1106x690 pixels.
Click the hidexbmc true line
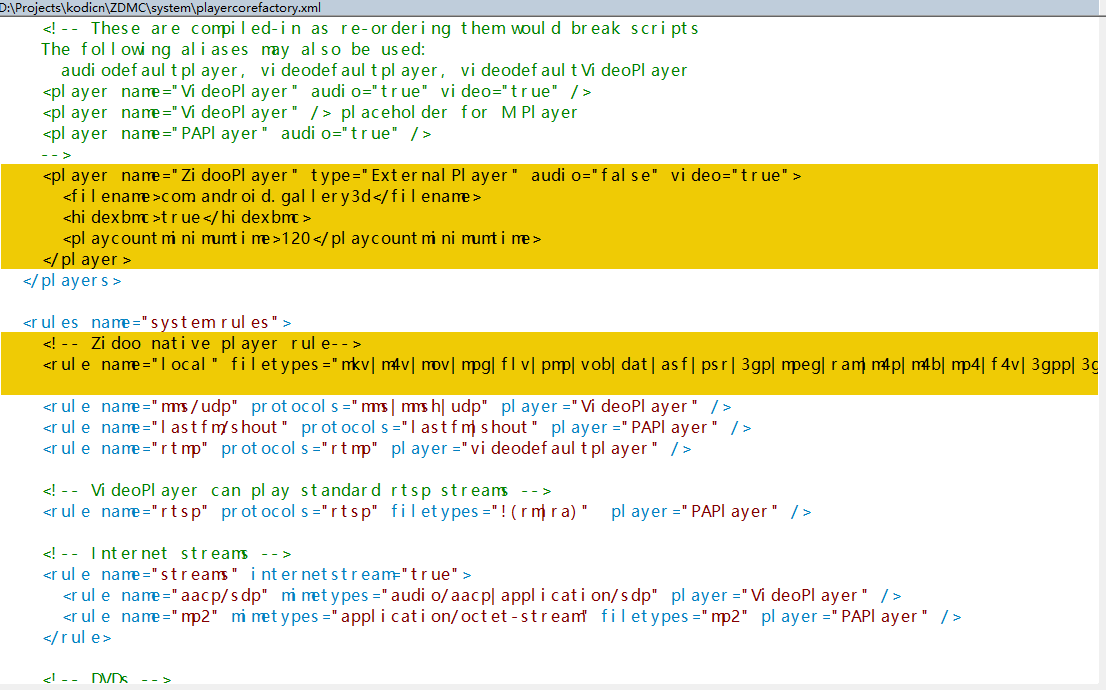click(187, 217)
